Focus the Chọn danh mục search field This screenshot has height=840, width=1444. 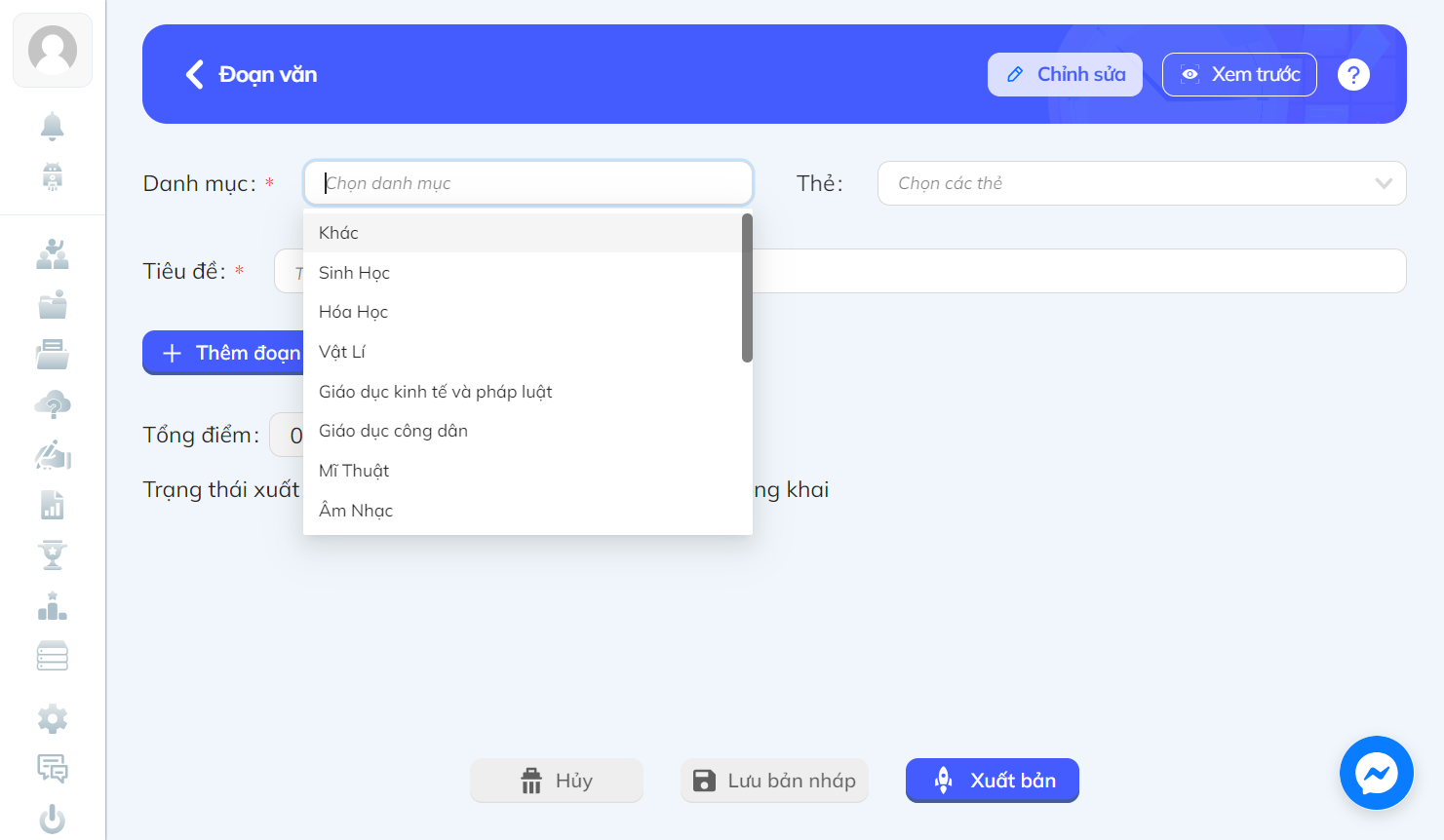coord(528,183)
